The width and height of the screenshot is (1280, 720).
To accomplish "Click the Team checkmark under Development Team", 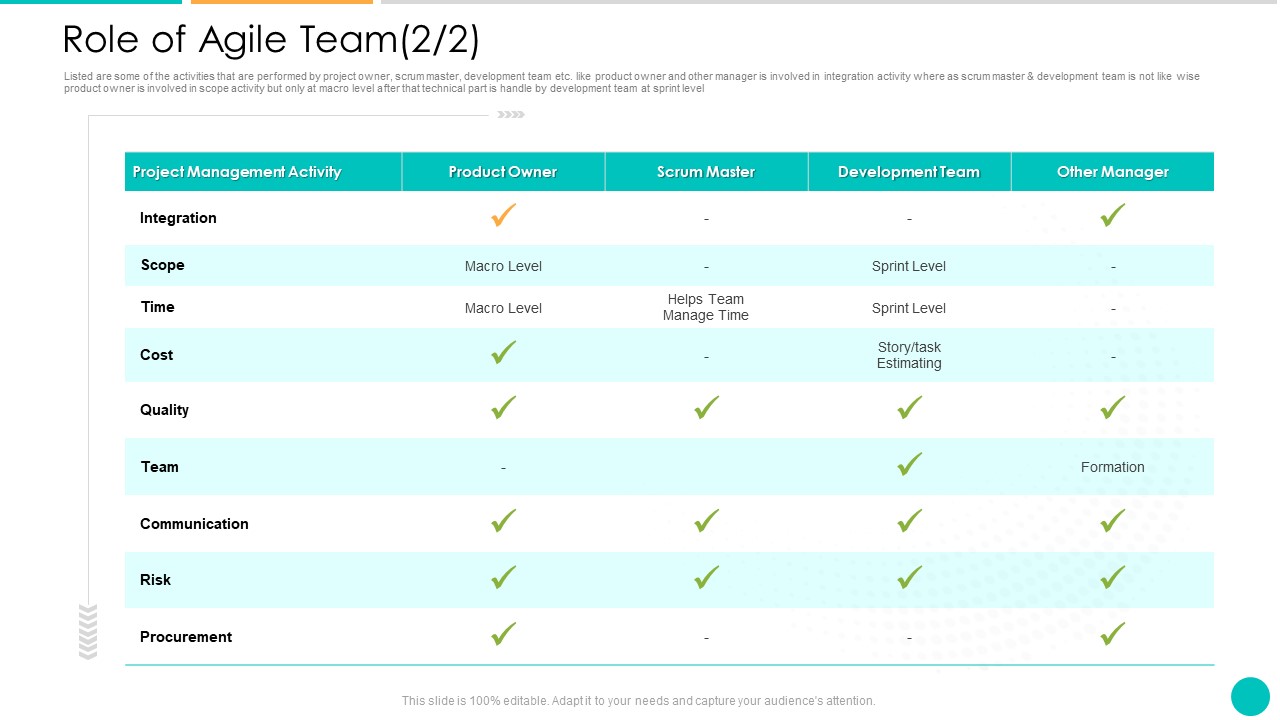I will [910, 464].
